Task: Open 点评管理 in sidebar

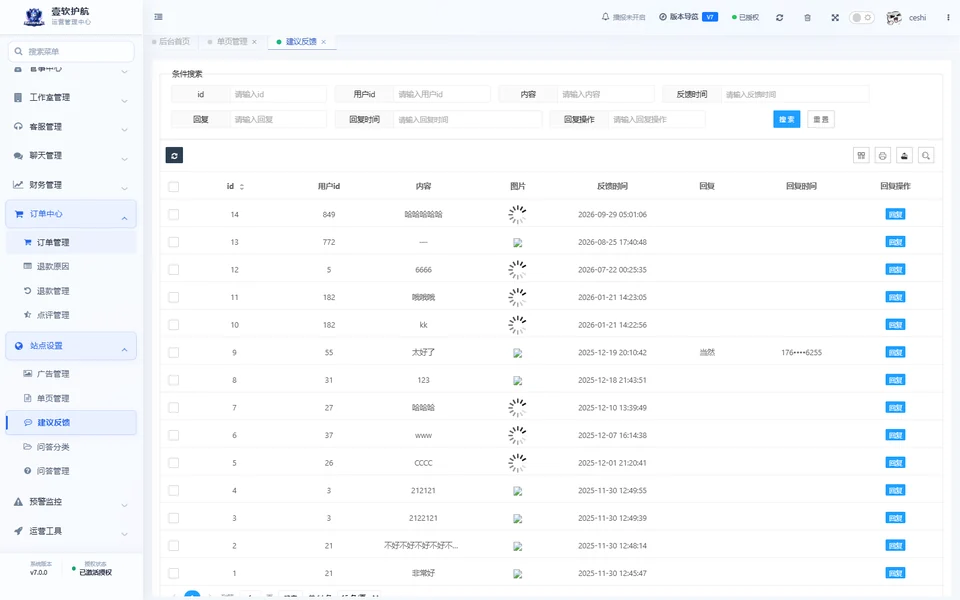Action: (x=71, y=315)
